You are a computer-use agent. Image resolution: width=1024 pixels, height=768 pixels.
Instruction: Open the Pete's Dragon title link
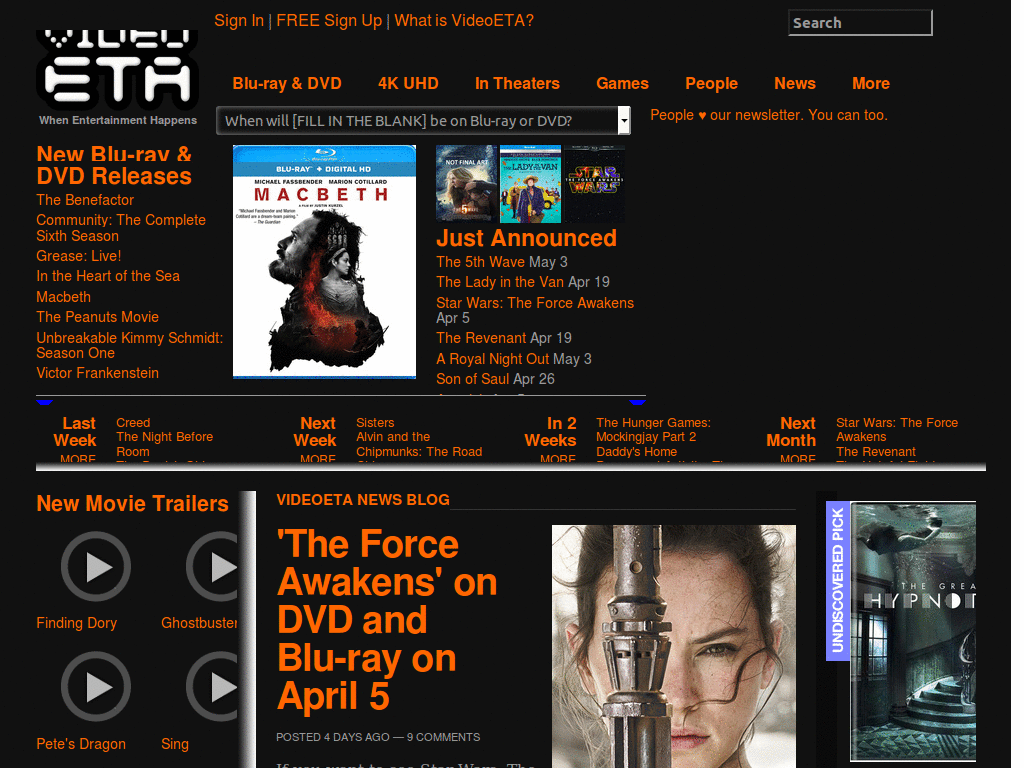81,744
